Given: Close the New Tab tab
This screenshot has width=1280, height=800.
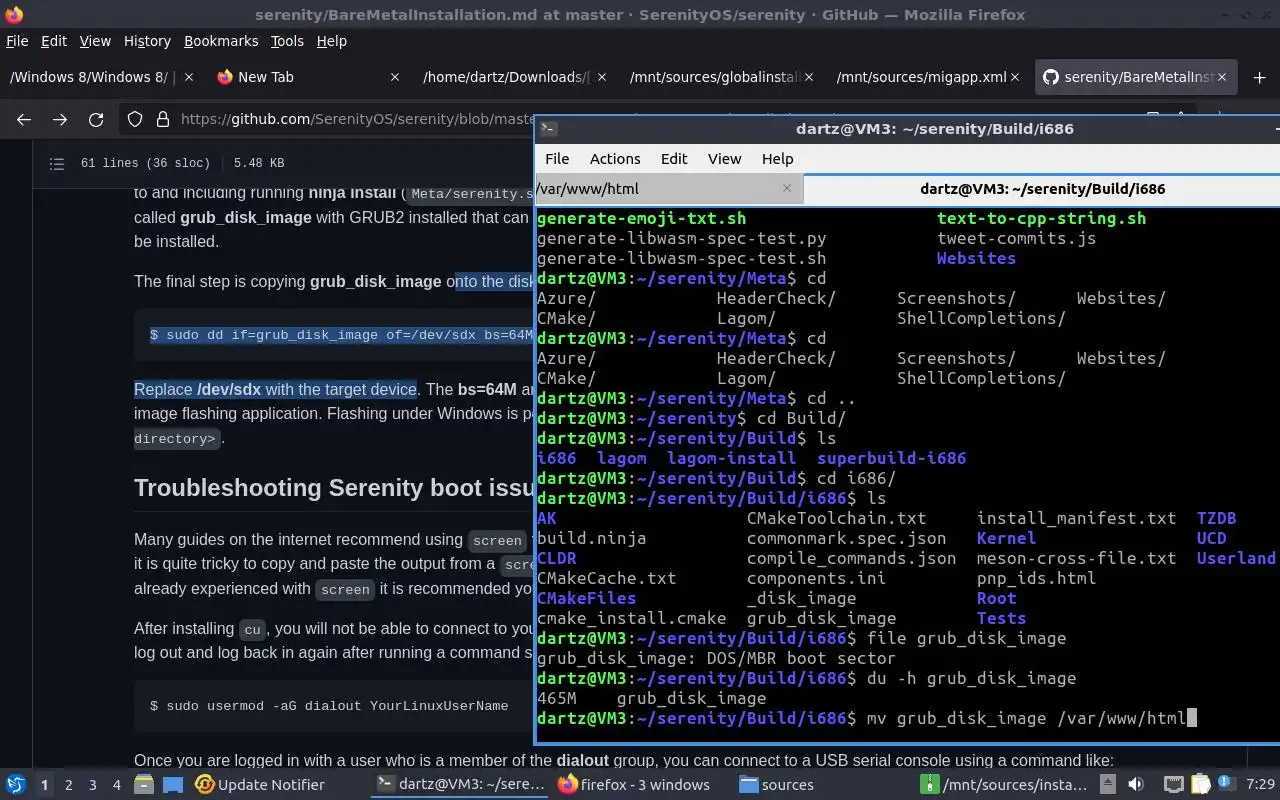Looking at the screenshot, I should pos(394,77).
